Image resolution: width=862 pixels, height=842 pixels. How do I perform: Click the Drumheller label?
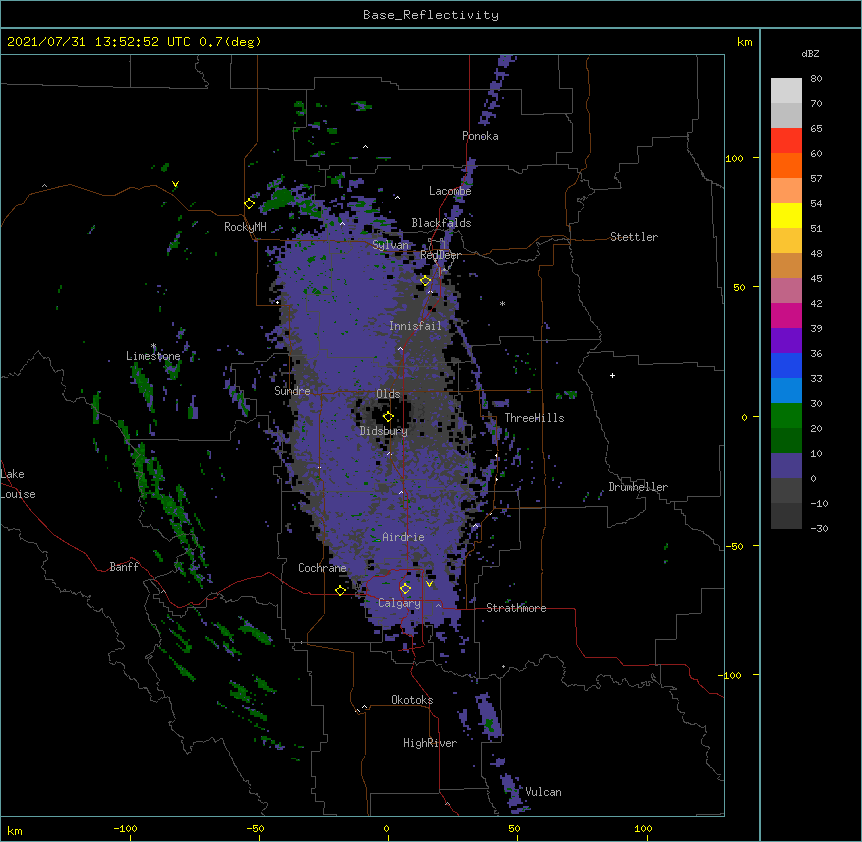638,487
